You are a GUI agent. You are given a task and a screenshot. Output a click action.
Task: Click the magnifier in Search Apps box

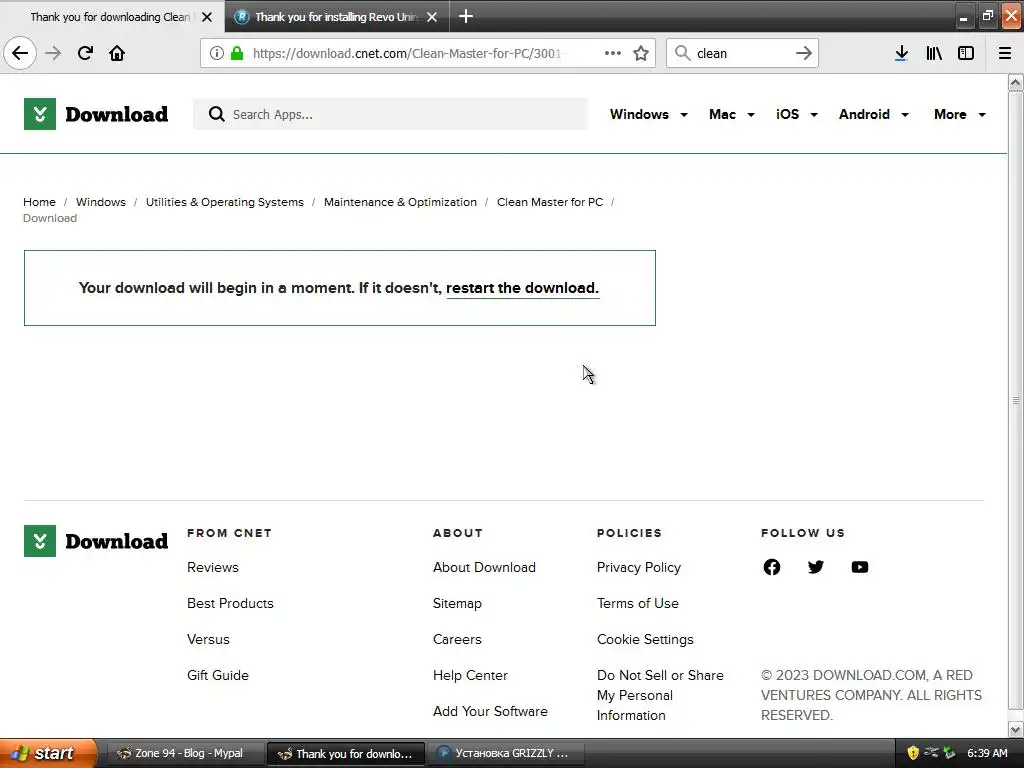[x=216, y=114]
